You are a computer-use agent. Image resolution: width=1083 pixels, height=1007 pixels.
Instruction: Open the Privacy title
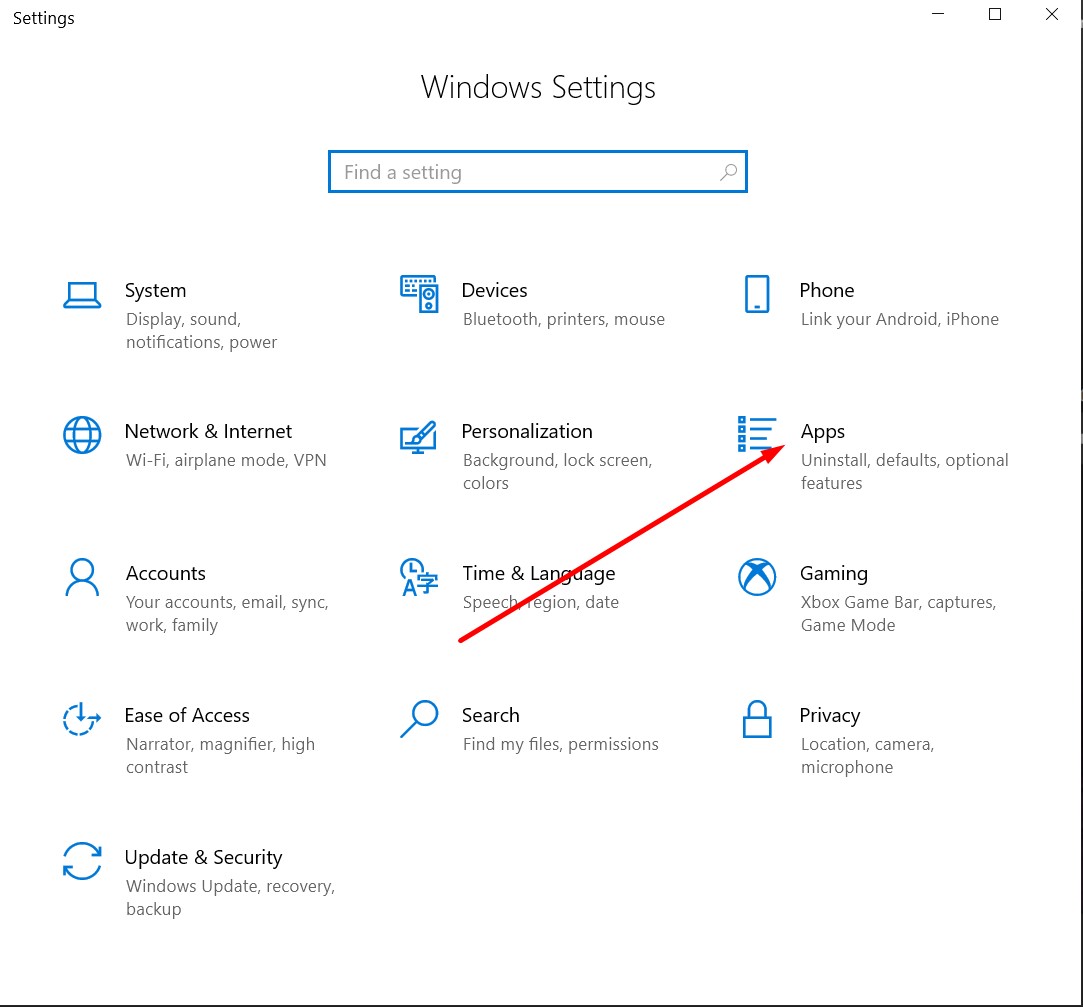point(830,716)
